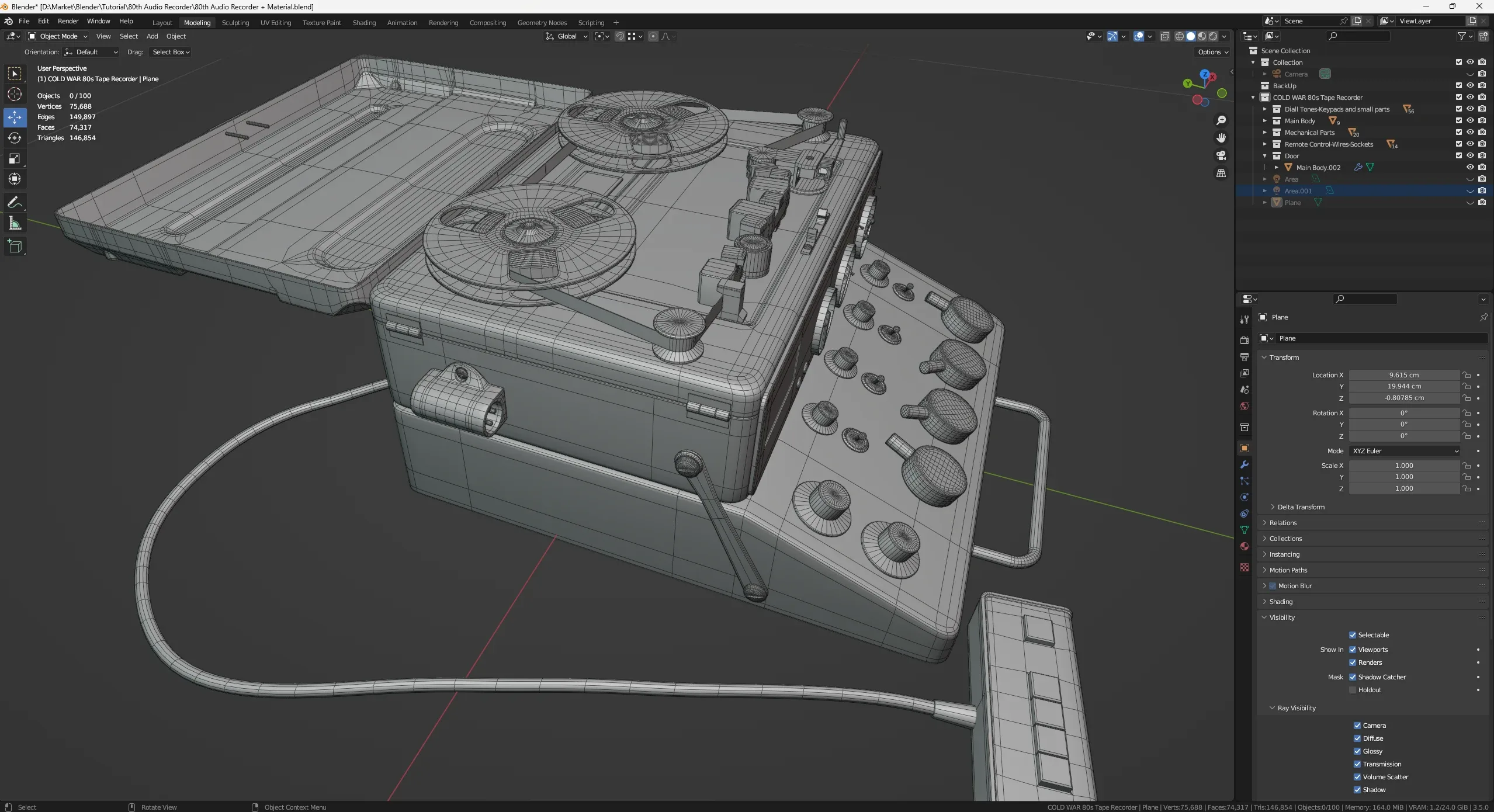This screenshot has height=812, width=1494.
Task: Select the Add Cube tool
Action: point(15,247)
